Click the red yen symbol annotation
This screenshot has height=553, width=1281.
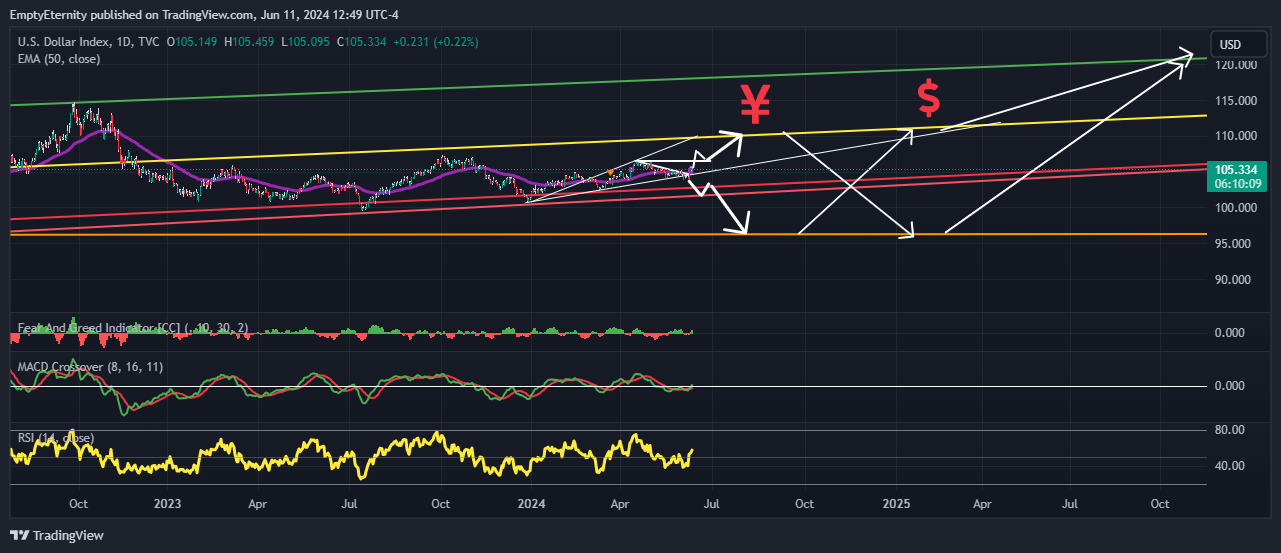(x=754, y=105)
